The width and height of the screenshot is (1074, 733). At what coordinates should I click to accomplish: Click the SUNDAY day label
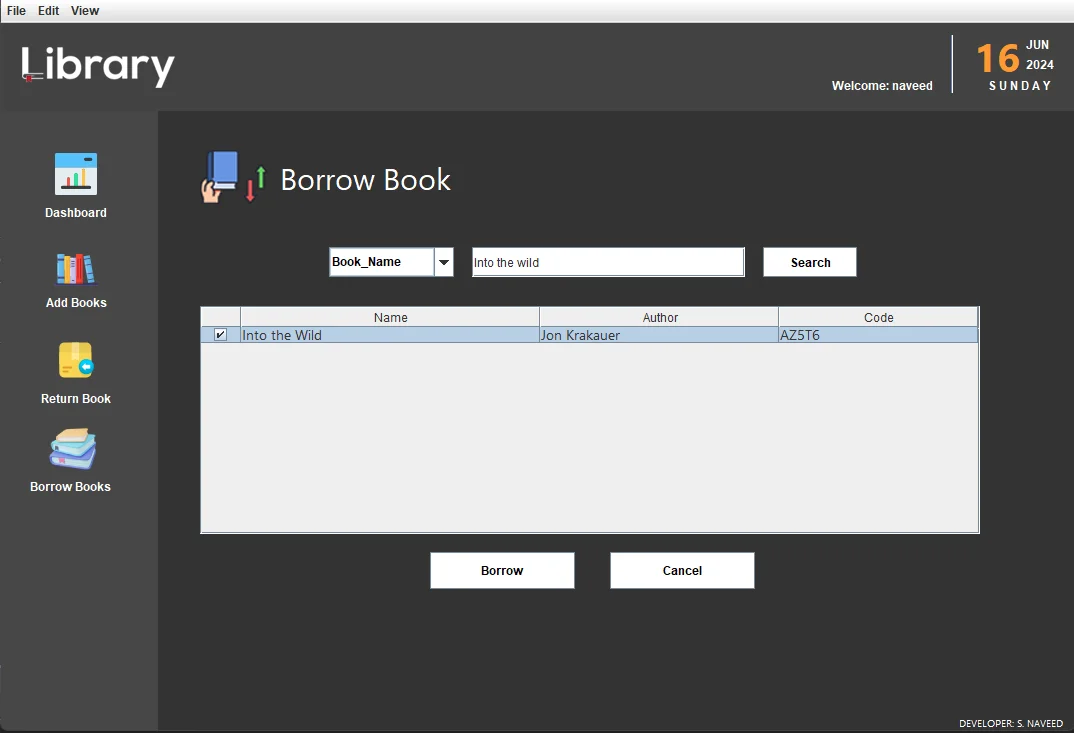click(x=1020, y=86)
